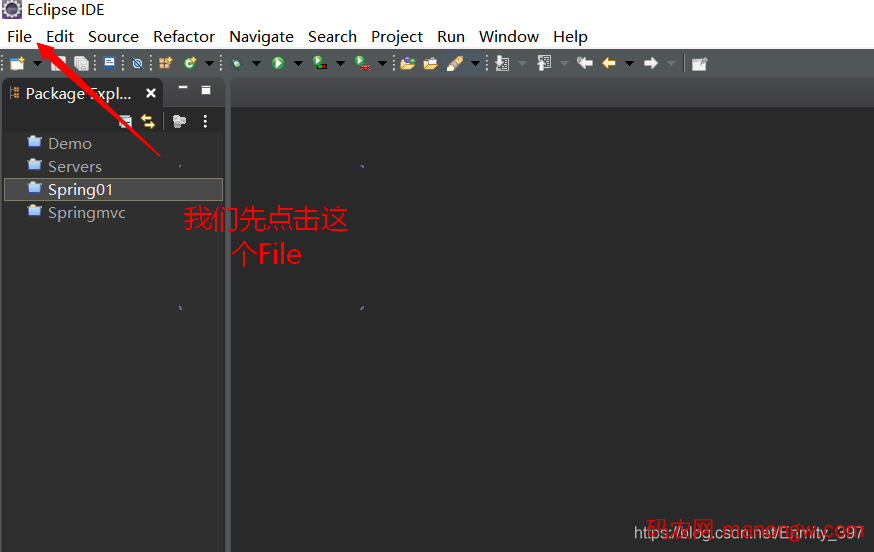Toggle Link with Editor in Package Explorer
The width and height of the screenshot is (874, 552).
click(148, 121)
